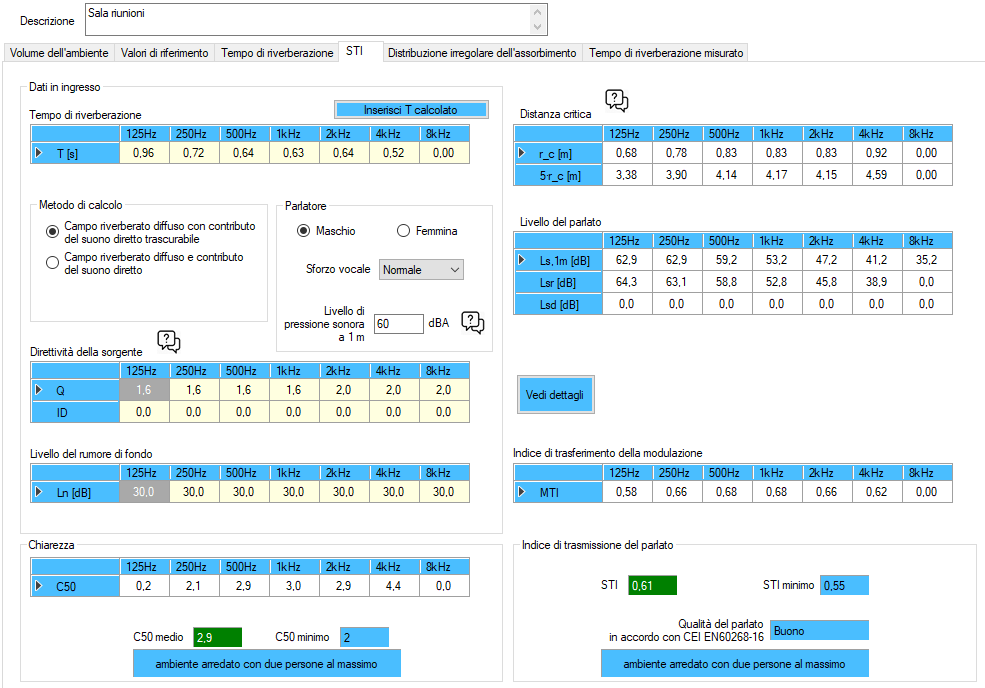Select Femmina speaker option
This screenshot has height=688, width=985.
pos(404,231)
